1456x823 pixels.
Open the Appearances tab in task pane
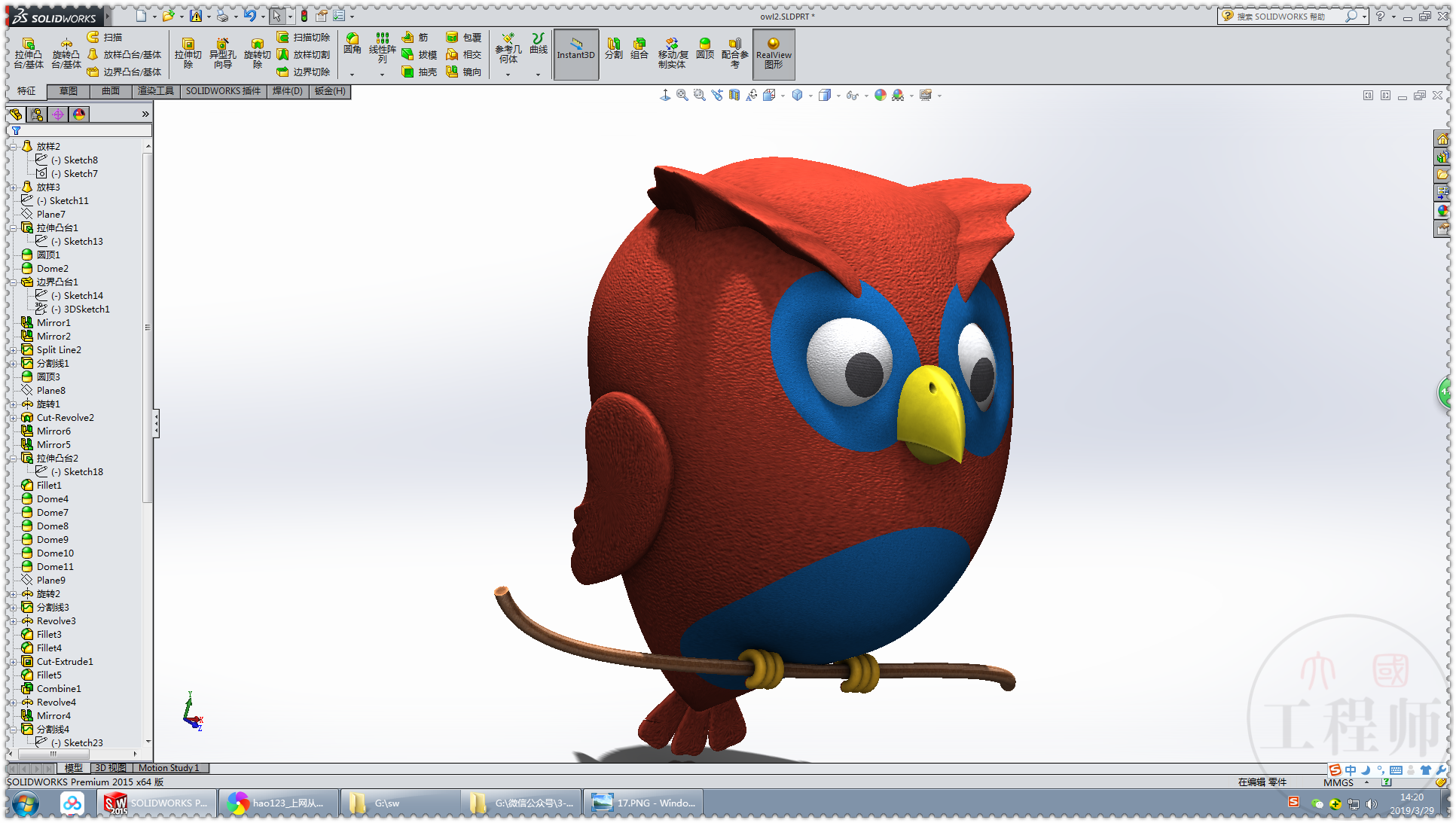[1442, 212]
